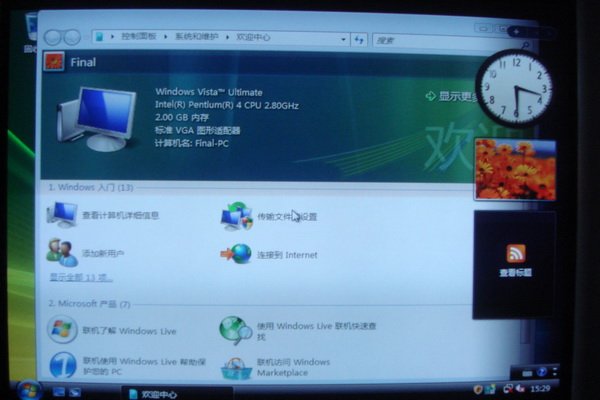The image size is (600, 400).
Task: Open the Recycle Bin desktop icon
Action: click(x=31, y=33)
